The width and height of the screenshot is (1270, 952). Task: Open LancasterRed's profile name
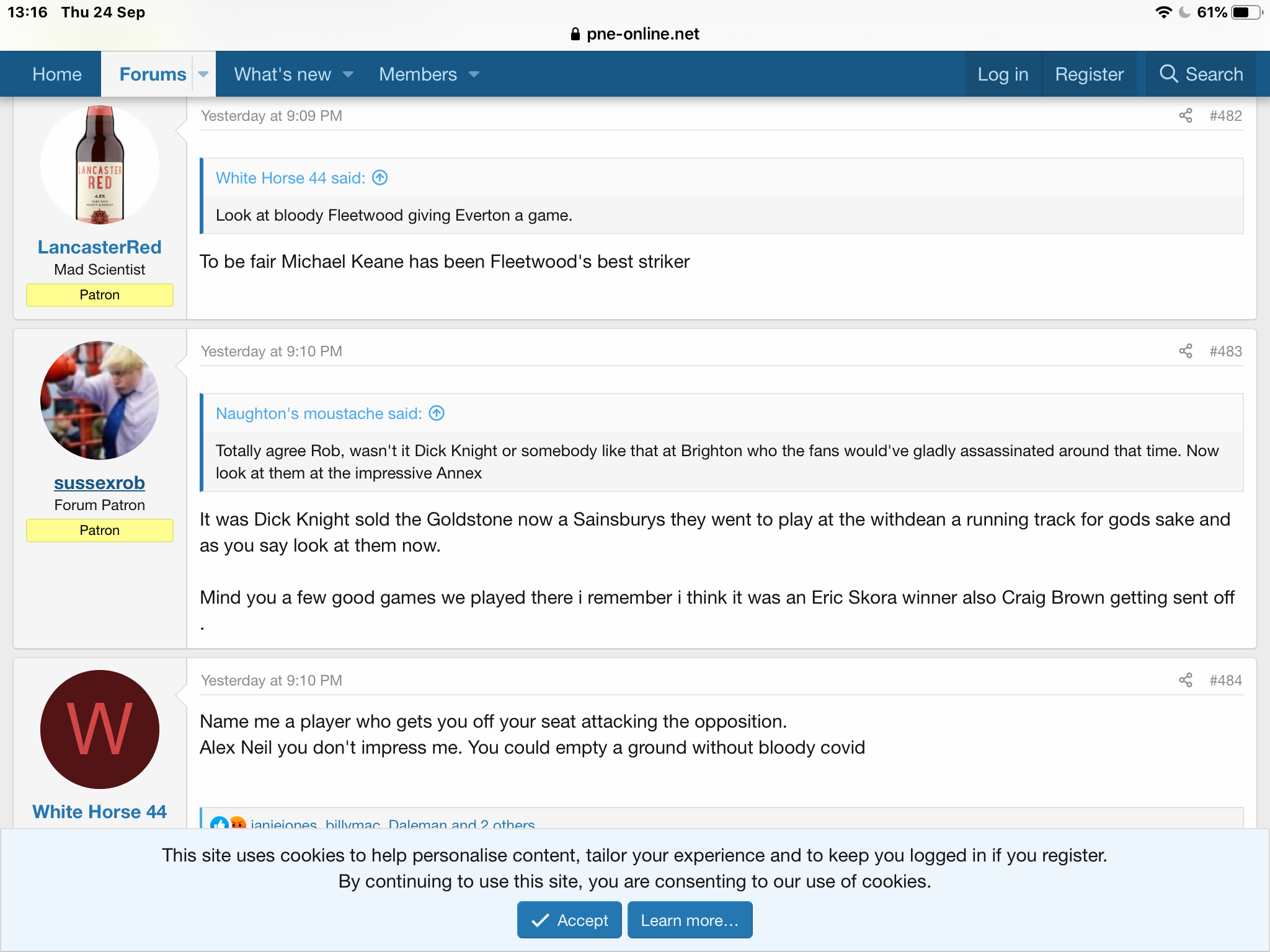100,247
